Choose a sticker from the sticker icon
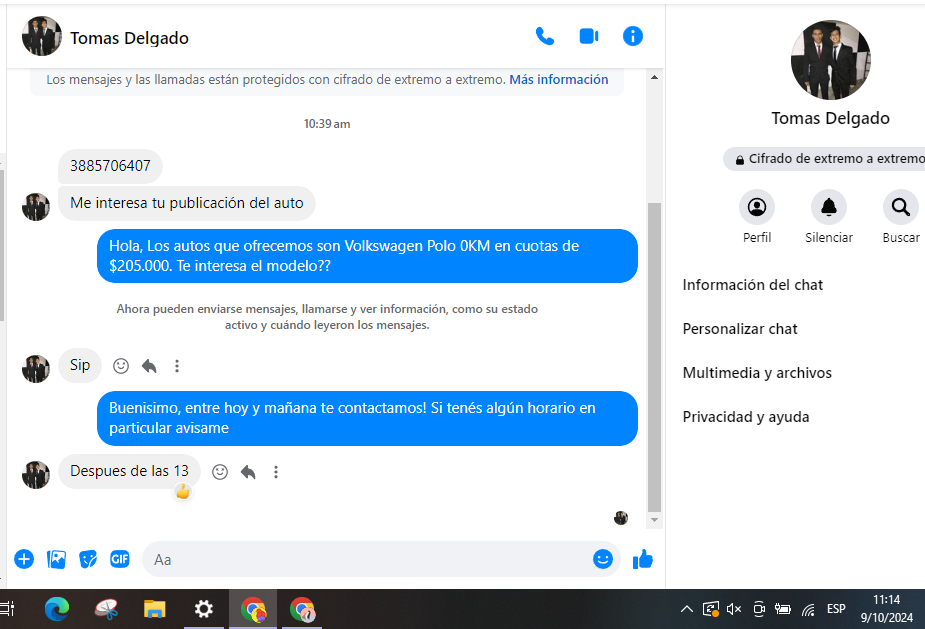925x629 pixels. click(88, 559)
